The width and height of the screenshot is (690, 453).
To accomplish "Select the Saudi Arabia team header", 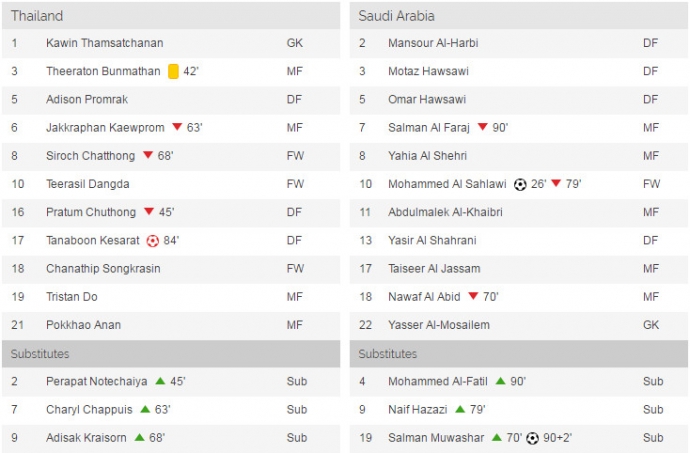I will point(396,16).
